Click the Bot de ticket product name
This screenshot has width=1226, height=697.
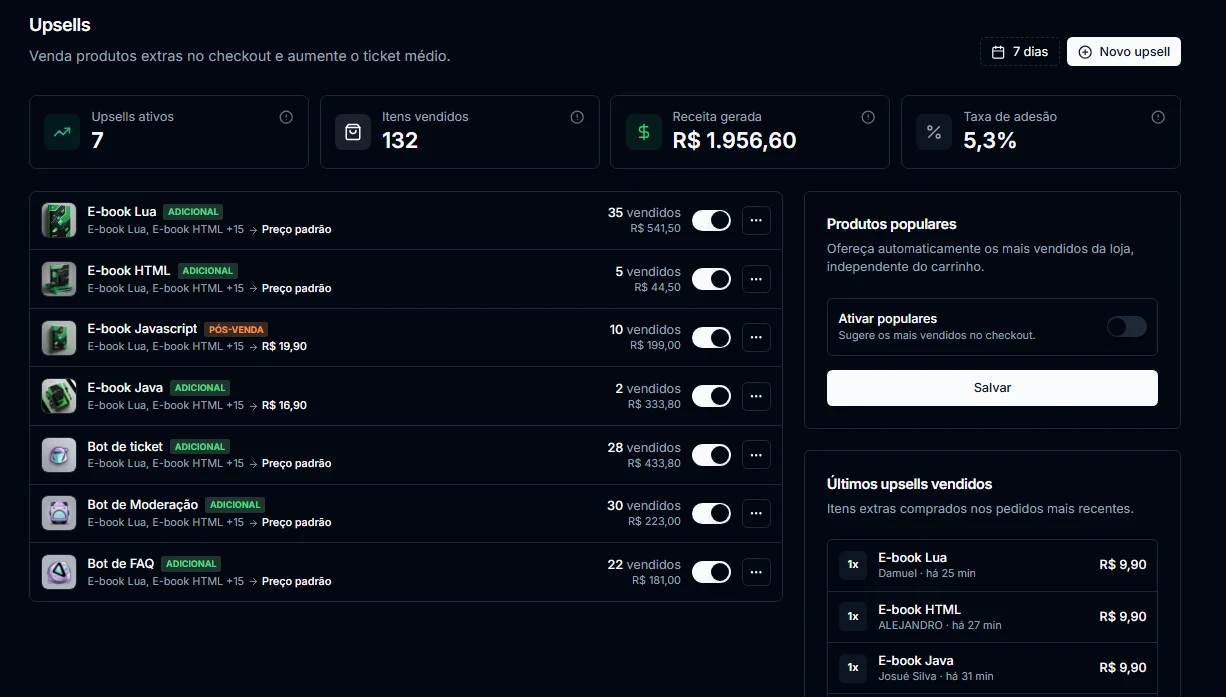click(125, 446)
